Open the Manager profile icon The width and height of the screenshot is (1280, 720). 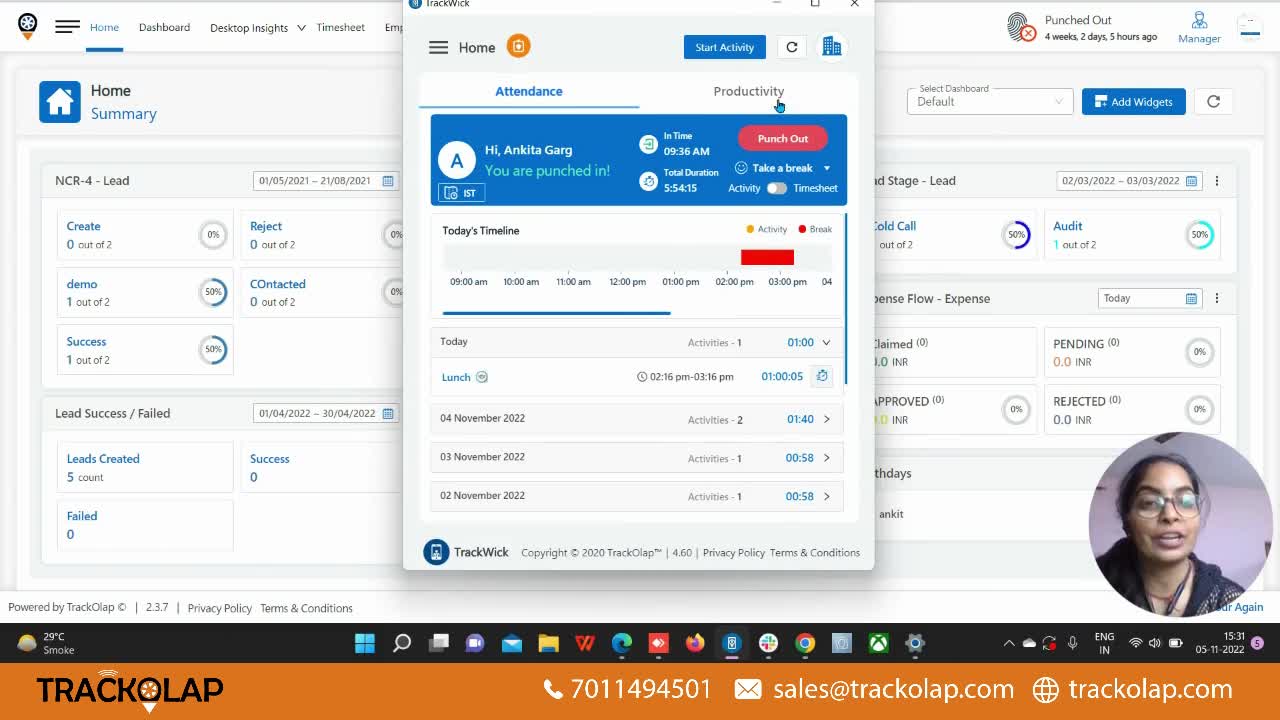(1199, 20)
